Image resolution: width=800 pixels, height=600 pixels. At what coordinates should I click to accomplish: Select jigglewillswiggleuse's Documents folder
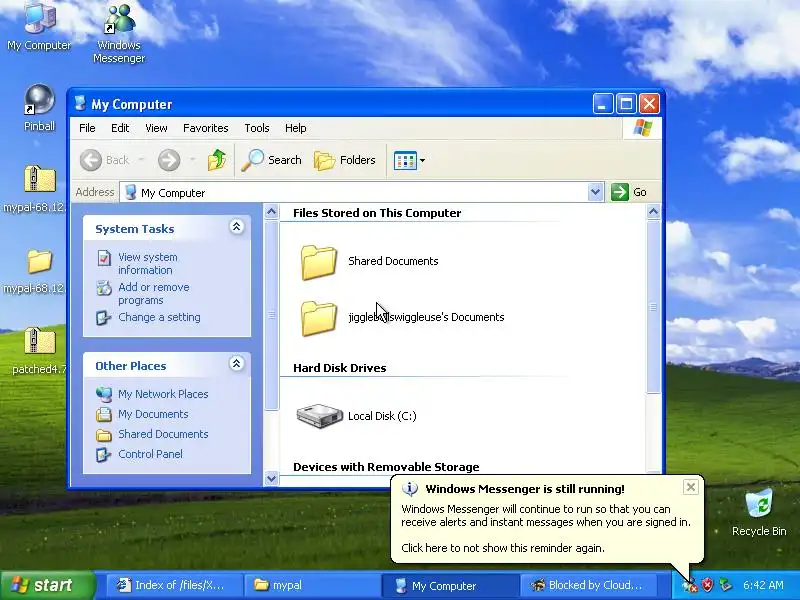402,317
